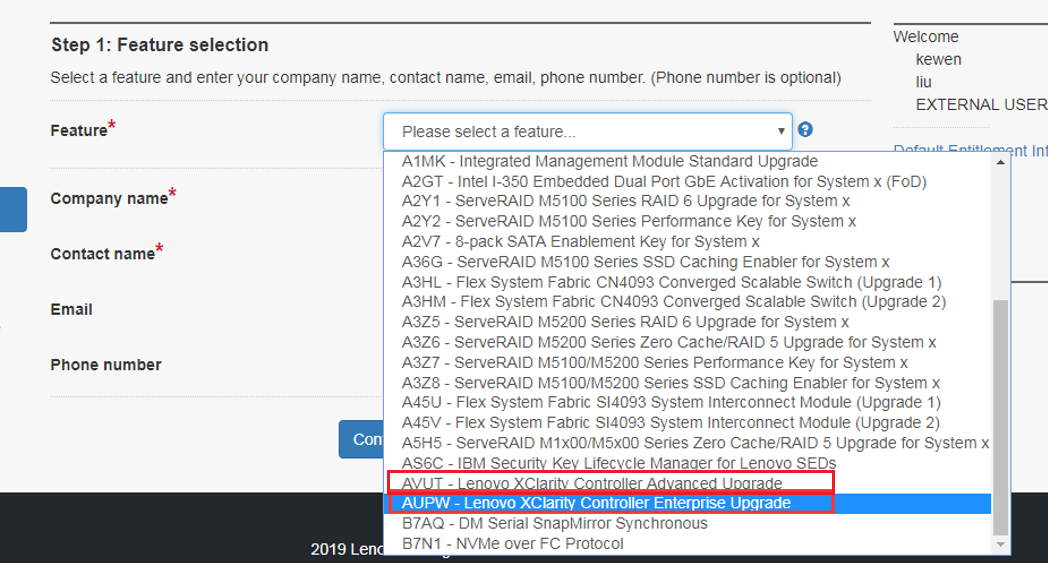
Task: Select A2Y1 ServeRAID M5100 RAID 6 Upgrade
Action: (626, 201)
